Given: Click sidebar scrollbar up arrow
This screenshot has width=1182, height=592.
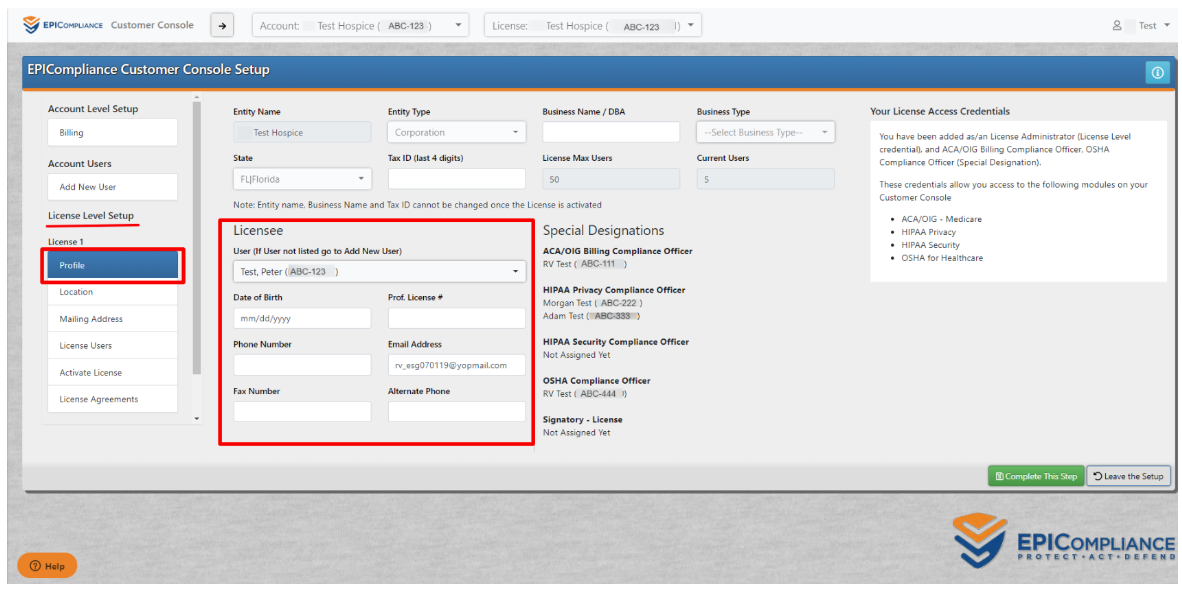Looking at the screenshot, I should [x=197, y=97].
